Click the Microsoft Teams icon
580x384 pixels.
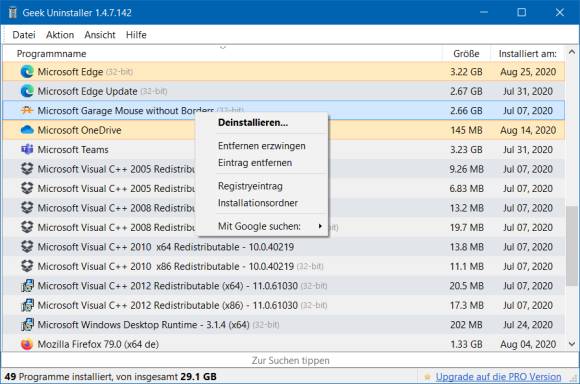27,149
